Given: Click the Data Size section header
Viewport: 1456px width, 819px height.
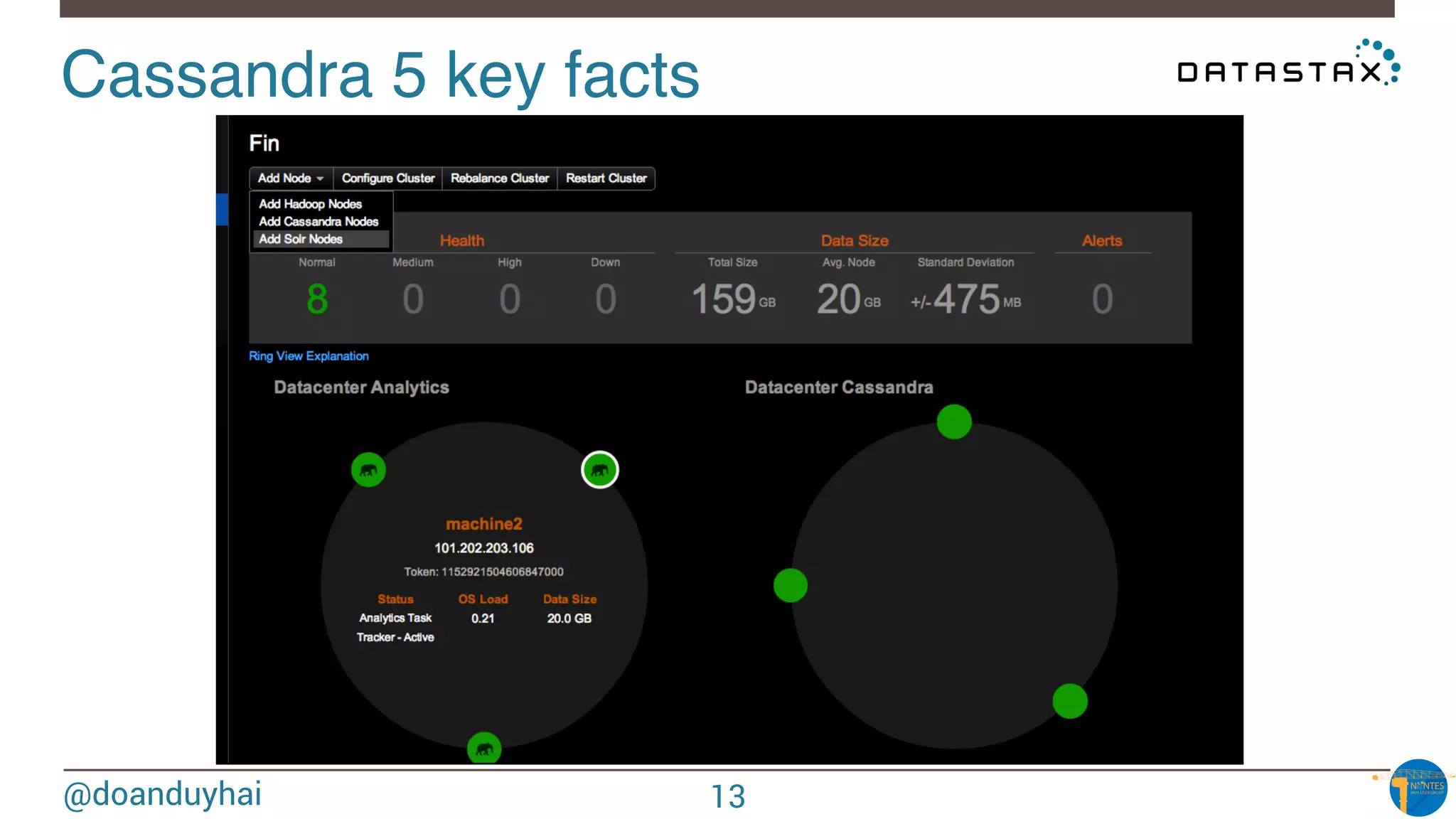Looking at the screenshot, I should 855,241.
